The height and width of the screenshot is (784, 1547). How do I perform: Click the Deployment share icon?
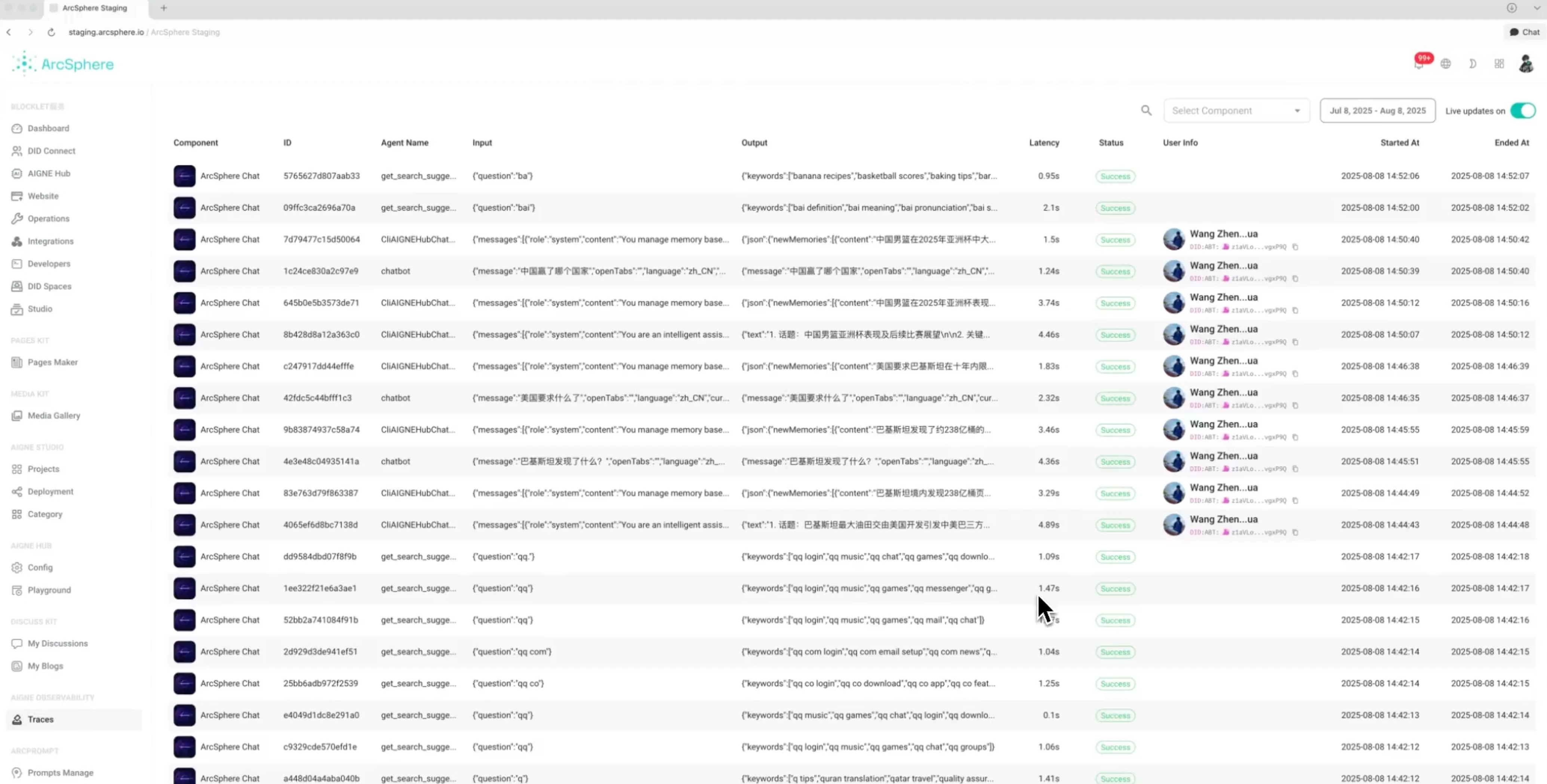coord(17,492)
